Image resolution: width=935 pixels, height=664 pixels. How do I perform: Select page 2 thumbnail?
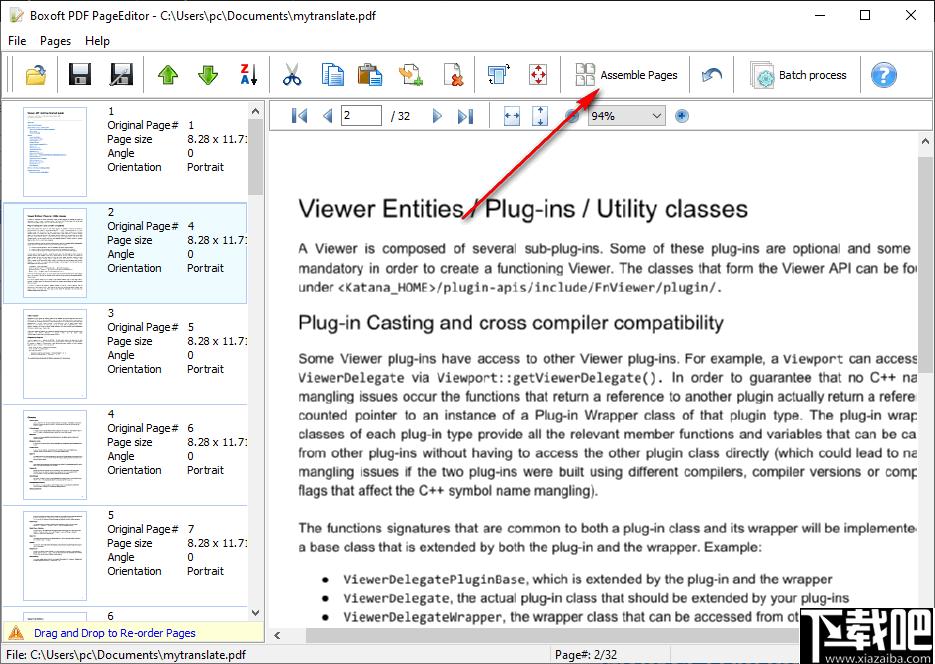point(55,253)
